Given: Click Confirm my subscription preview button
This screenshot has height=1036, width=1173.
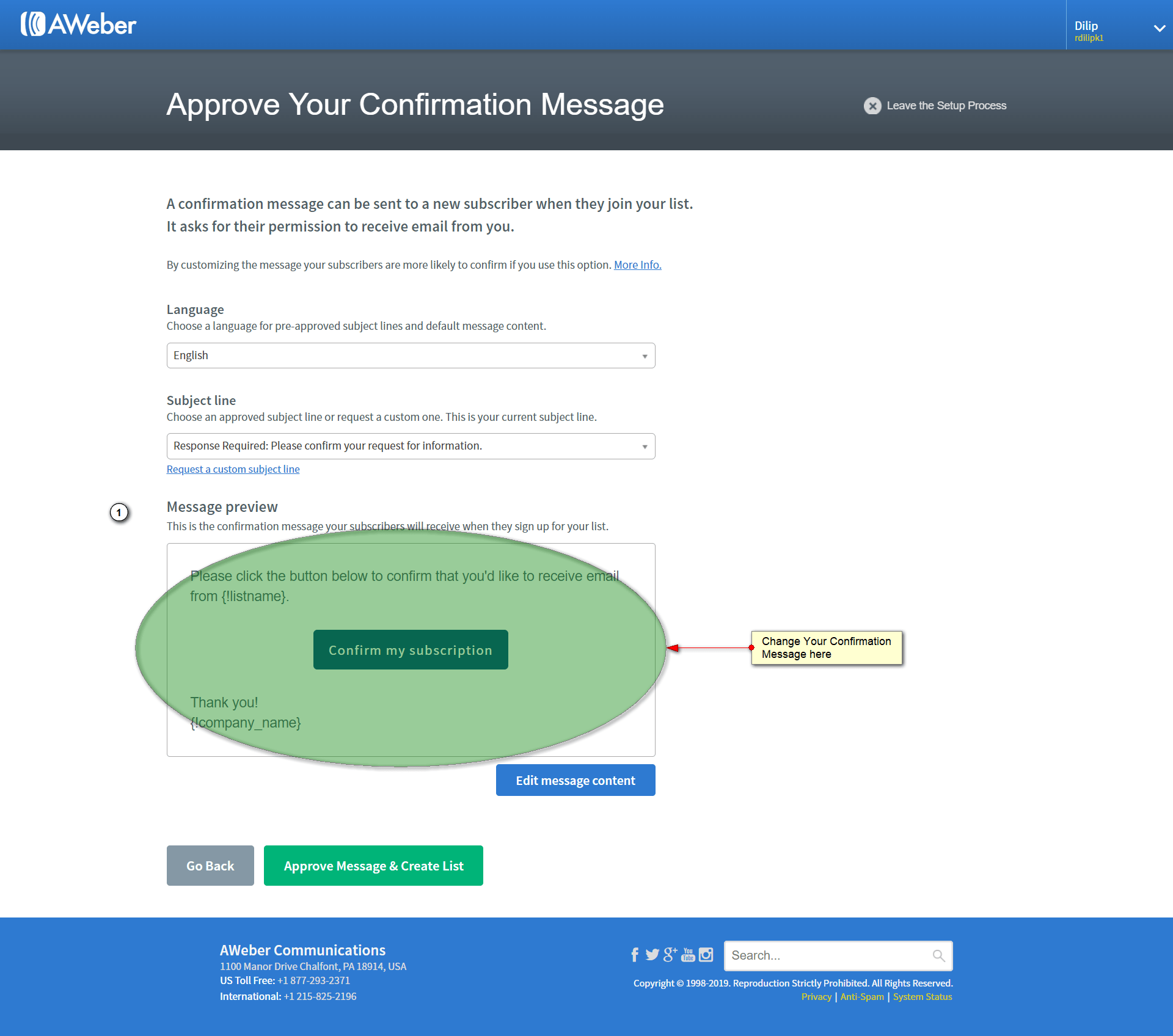Looking at the screenshot, I should point(411,650).
